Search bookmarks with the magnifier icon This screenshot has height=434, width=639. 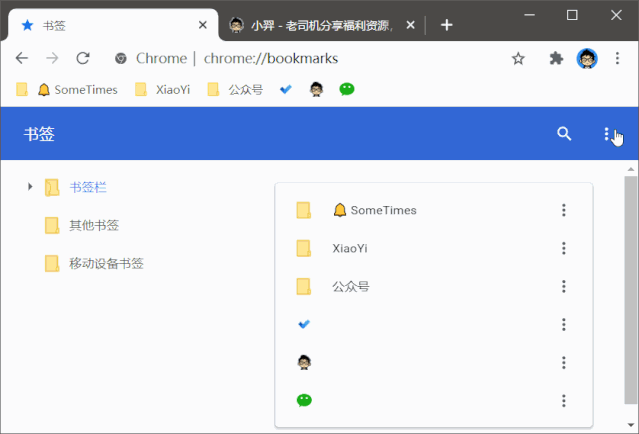click(564, 134)
